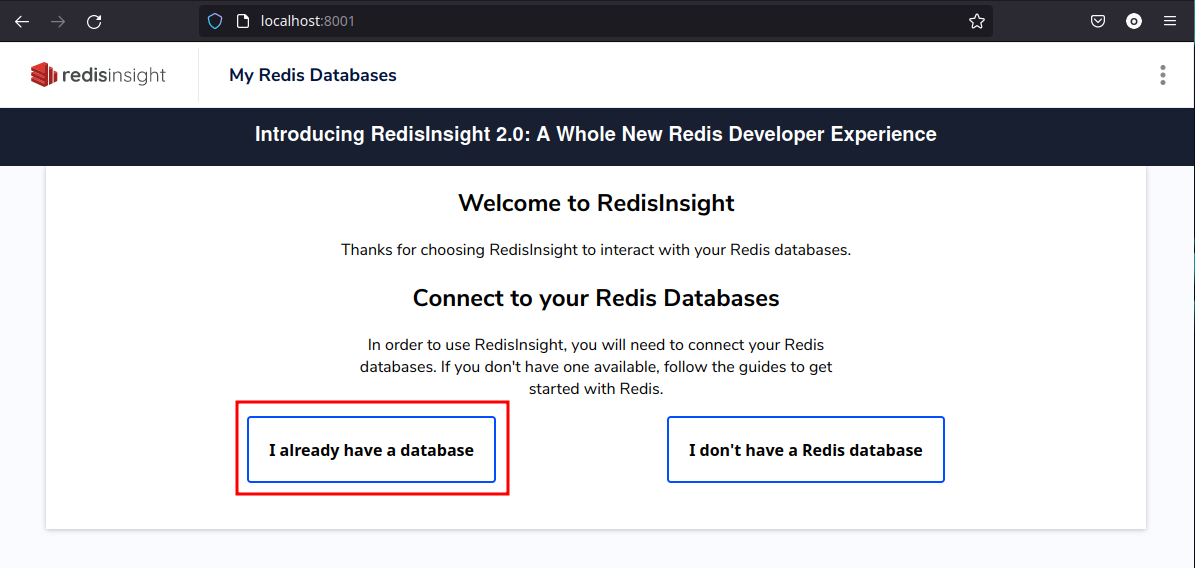Click the Welcome to RedisInsight heading
1195x568 pixels.
(596, 203)
